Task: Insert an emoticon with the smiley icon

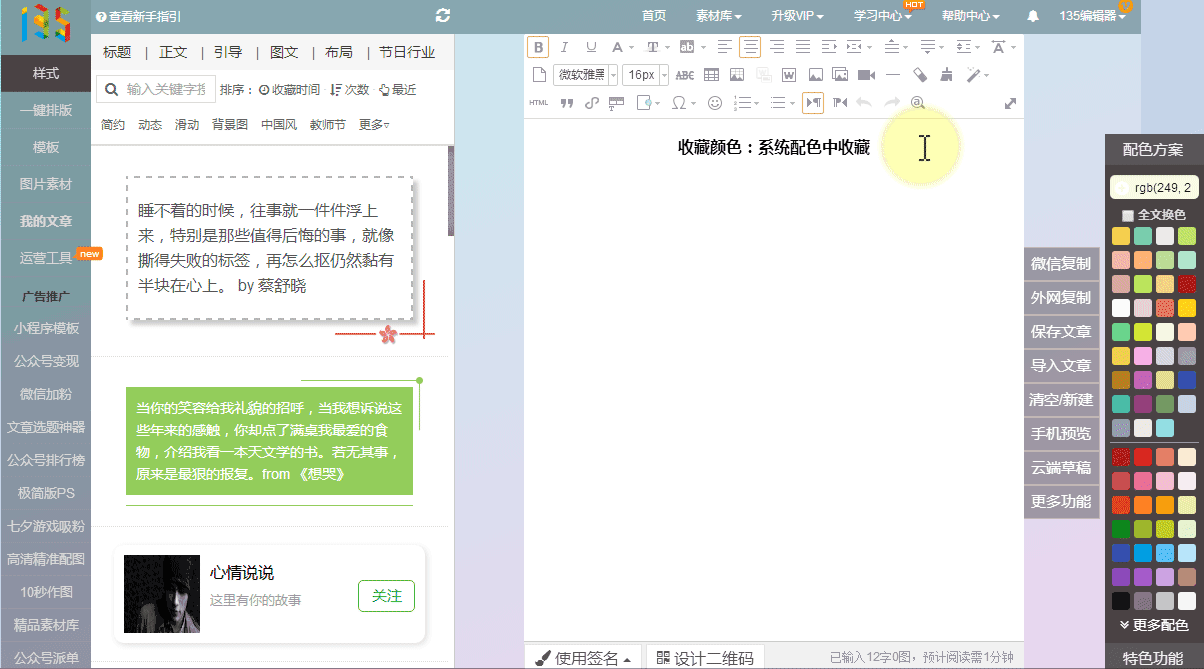Action: click(x=715, y=102)
